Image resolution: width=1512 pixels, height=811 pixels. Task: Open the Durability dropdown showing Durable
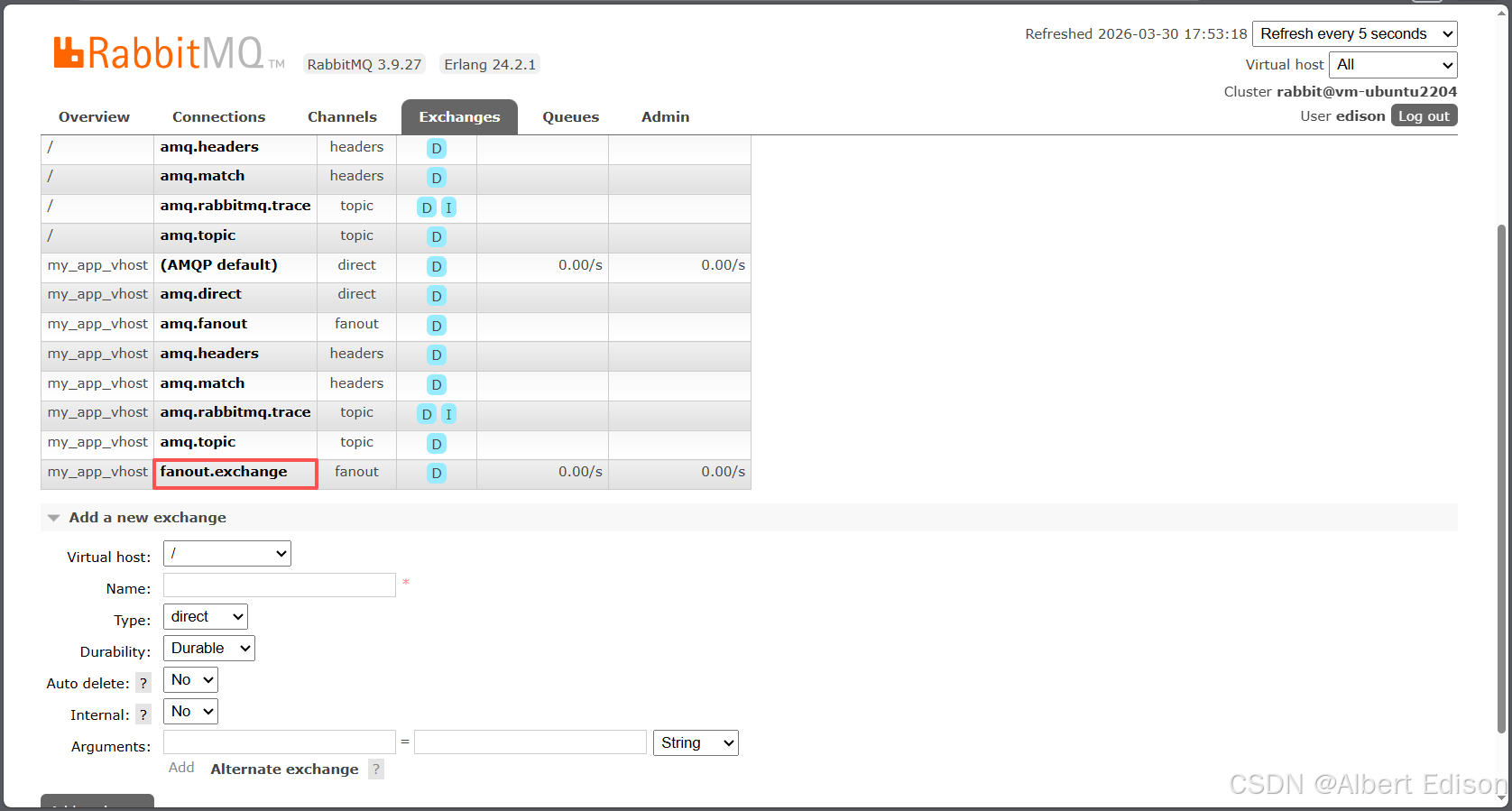click(209, 648)
